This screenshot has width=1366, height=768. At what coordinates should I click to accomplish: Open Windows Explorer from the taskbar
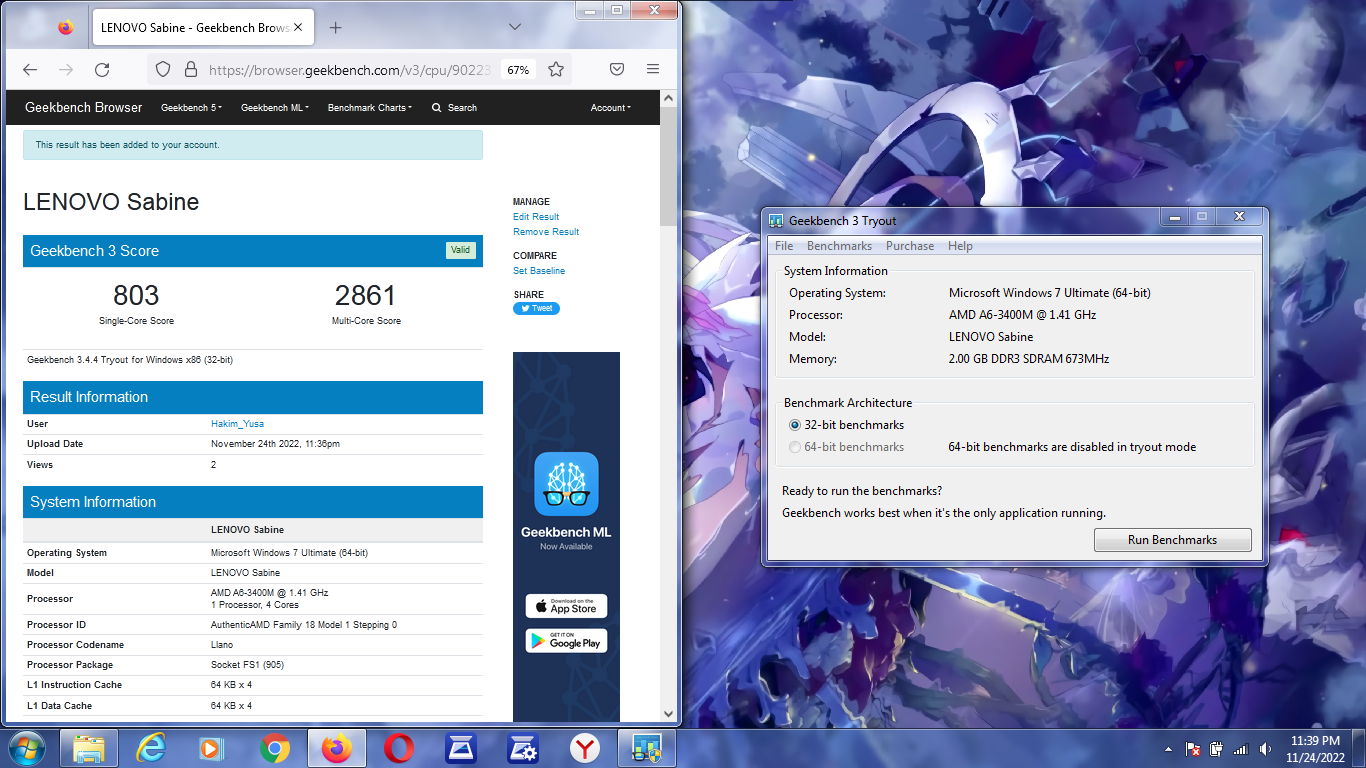[x=89, y=749]
